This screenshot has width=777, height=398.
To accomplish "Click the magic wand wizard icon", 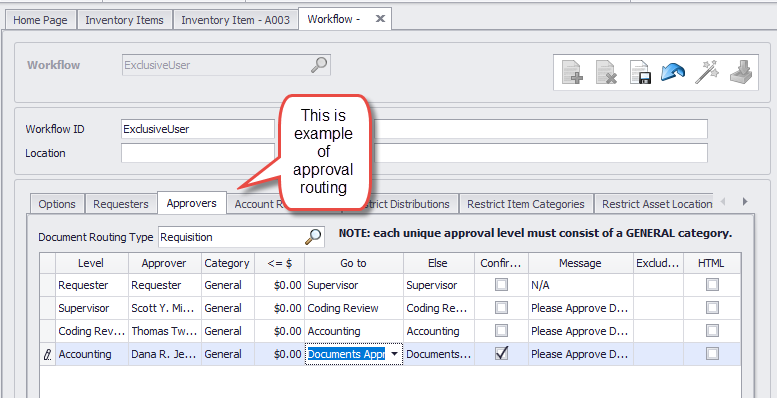I will (x=707, y=72).
